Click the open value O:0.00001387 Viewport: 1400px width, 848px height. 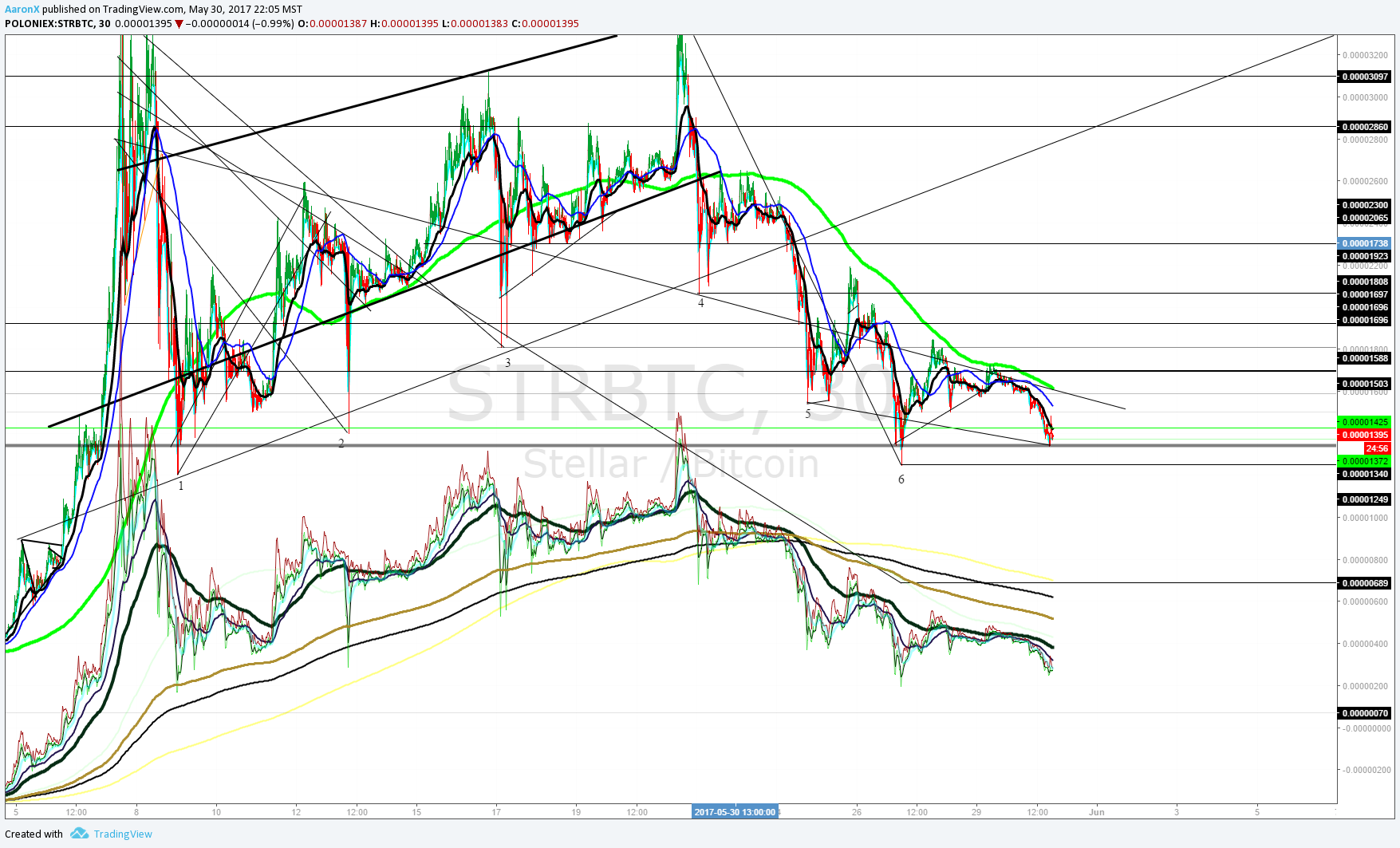point(332,23)
